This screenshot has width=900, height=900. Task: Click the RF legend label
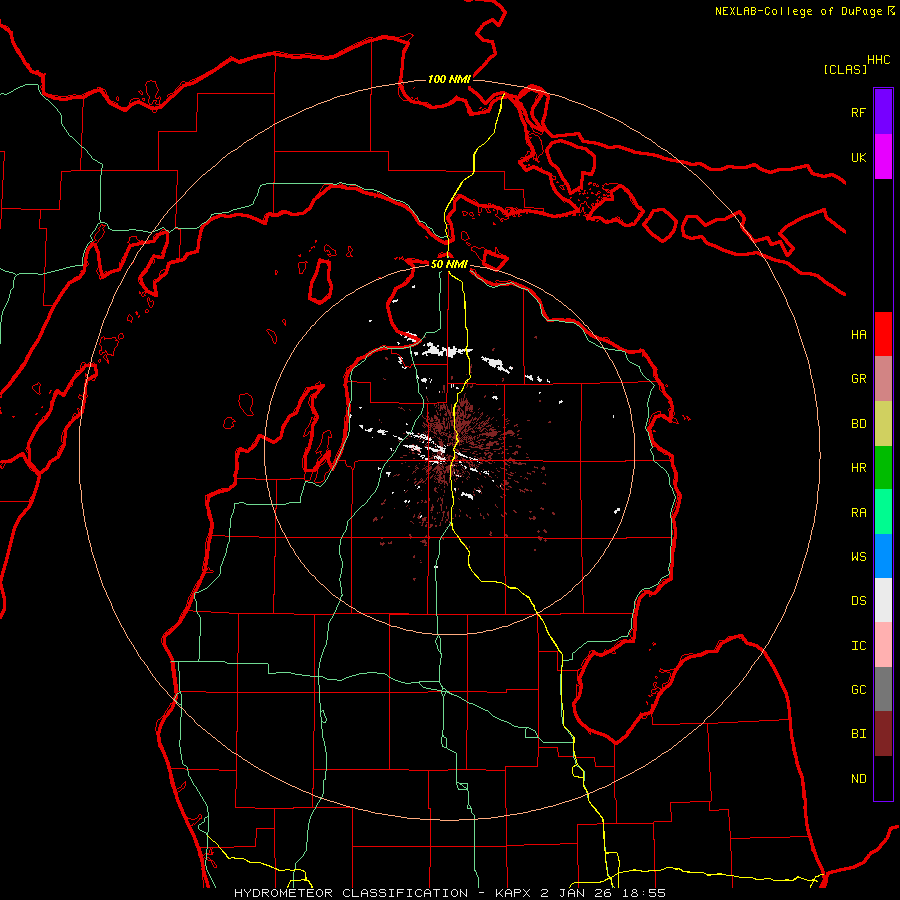[858, 112]
